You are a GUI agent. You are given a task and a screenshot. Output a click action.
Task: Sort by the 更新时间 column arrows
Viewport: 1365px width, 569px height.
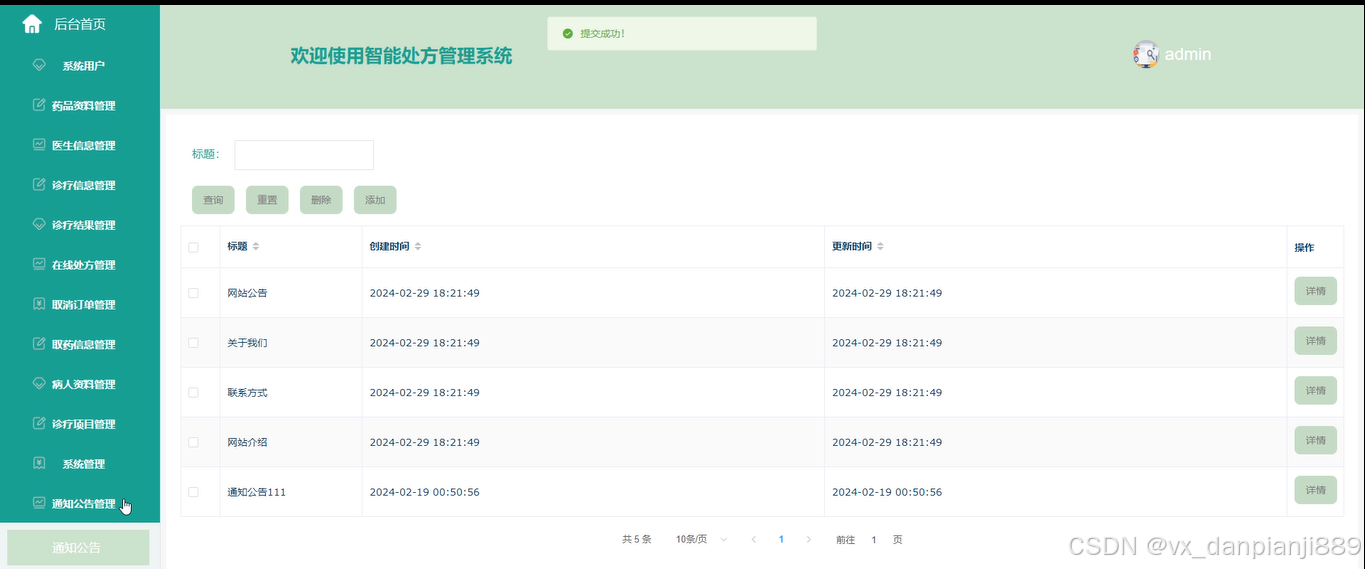click(x=880, y=247)
